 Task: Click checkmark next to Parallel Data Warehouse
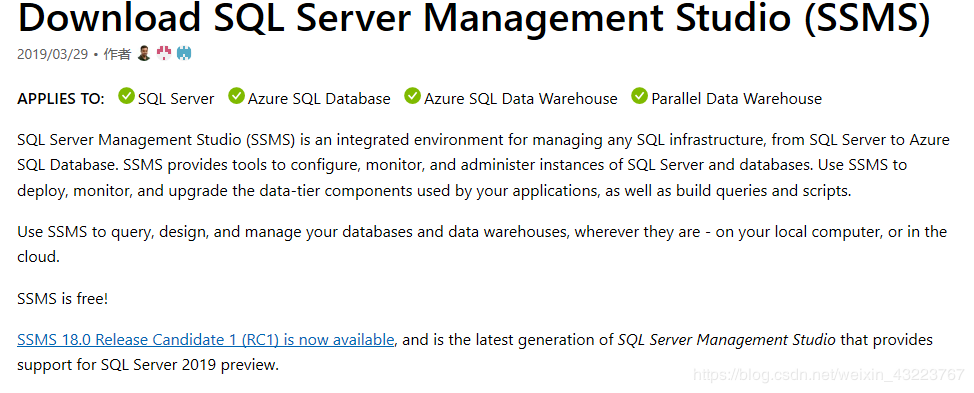coord(640,97)
